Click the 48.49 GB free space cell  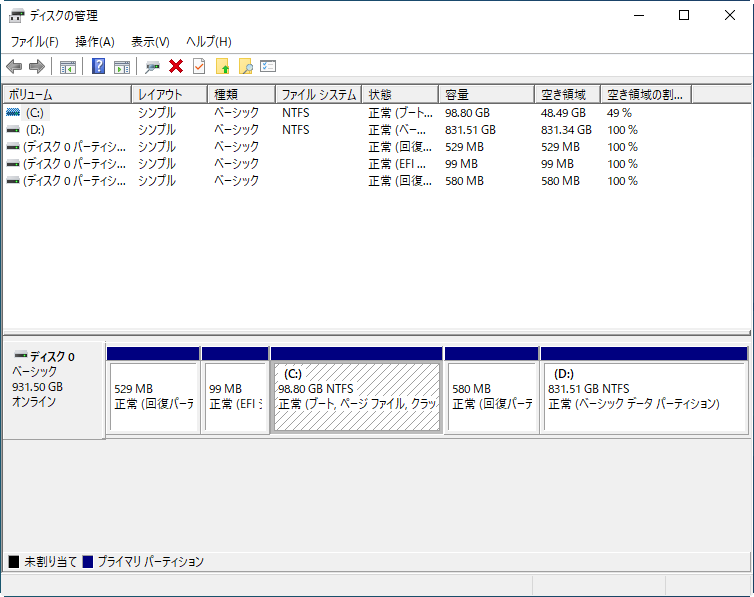[563, 113]
